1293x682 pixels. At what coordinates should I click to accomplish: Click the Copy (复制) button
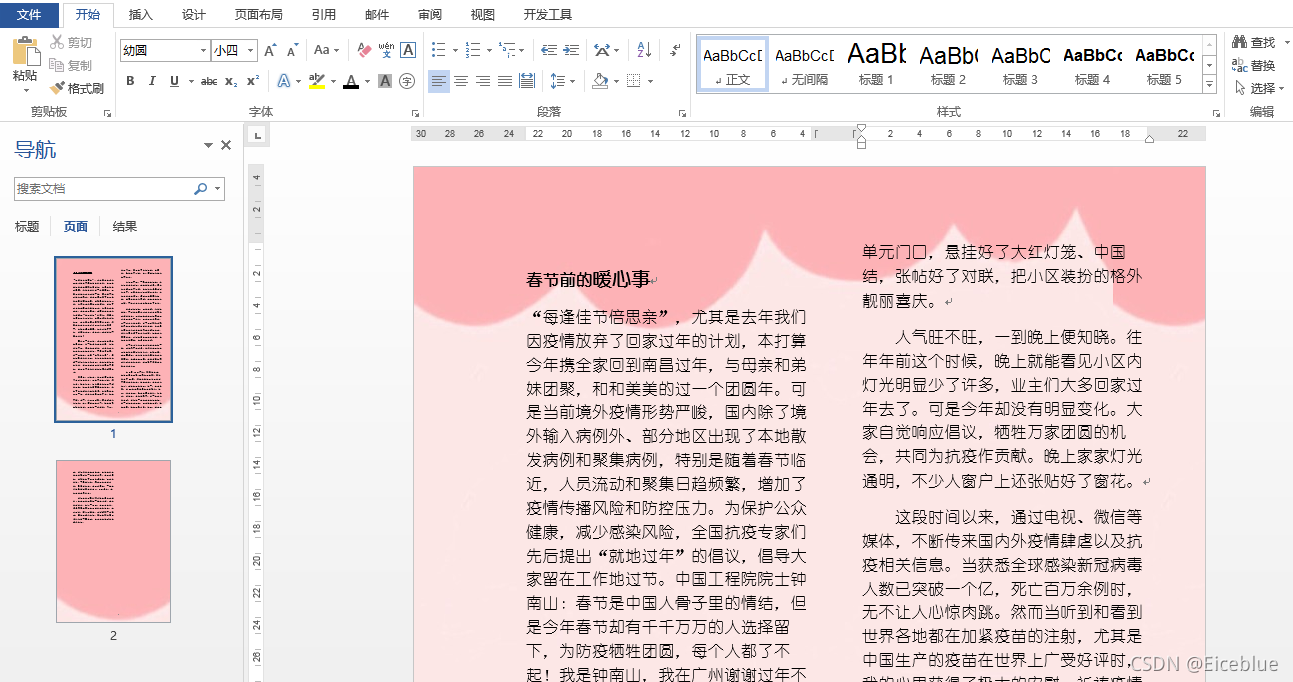71,65
